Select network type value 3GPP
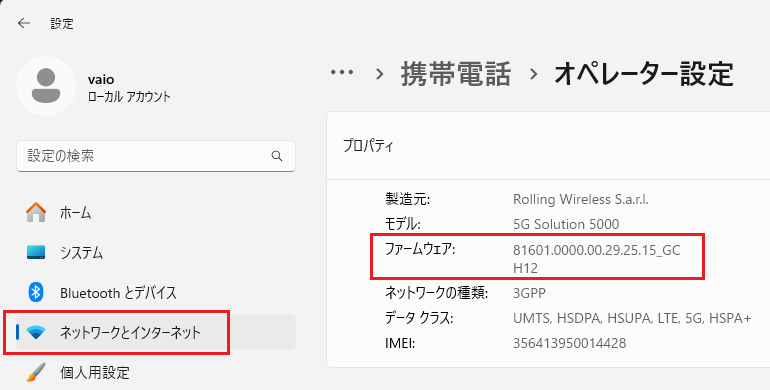Screen dimensions: 770x390 pos(529,293)
